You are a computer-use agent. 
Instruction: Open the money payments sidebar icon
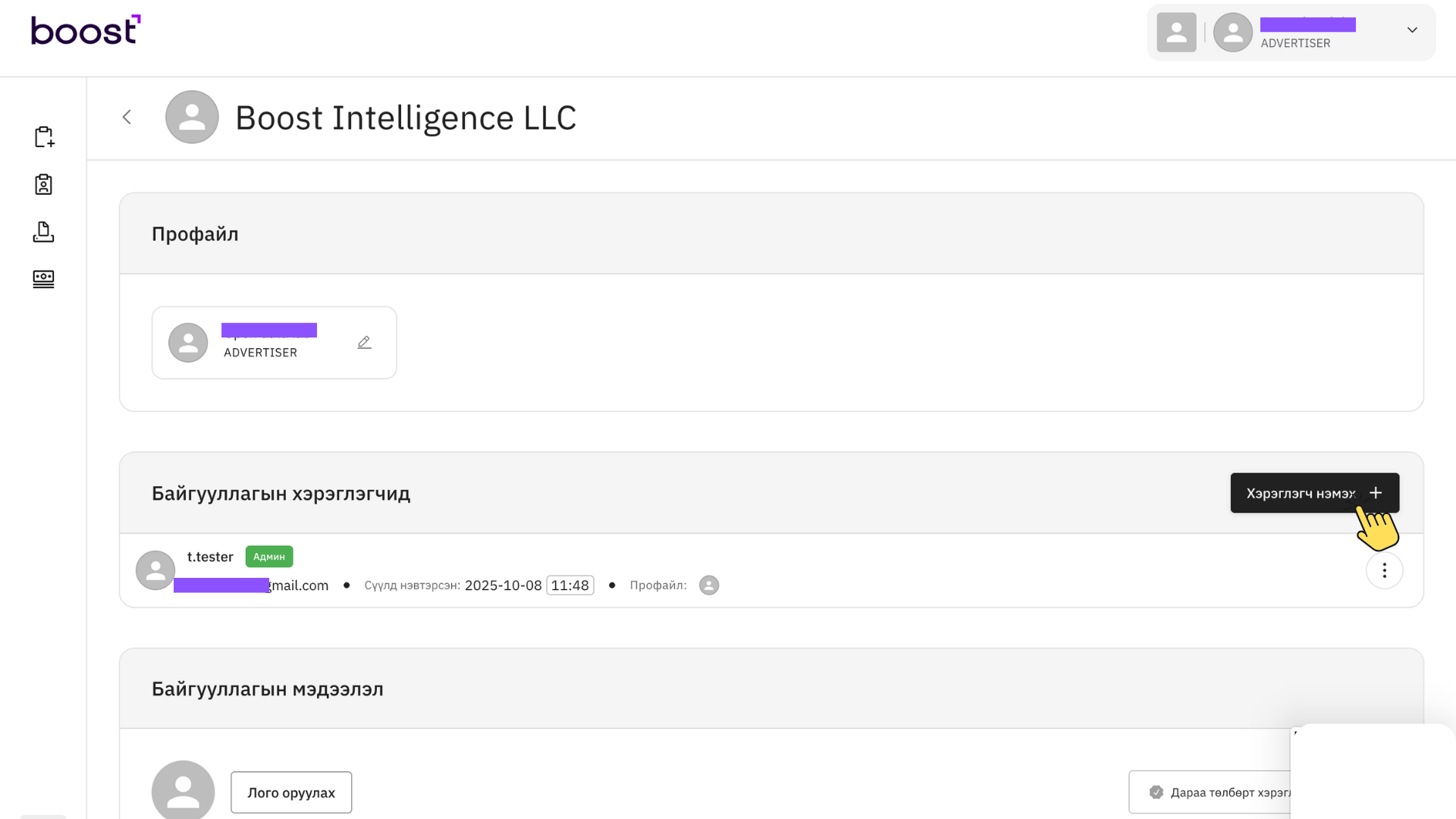pos(44,279)
